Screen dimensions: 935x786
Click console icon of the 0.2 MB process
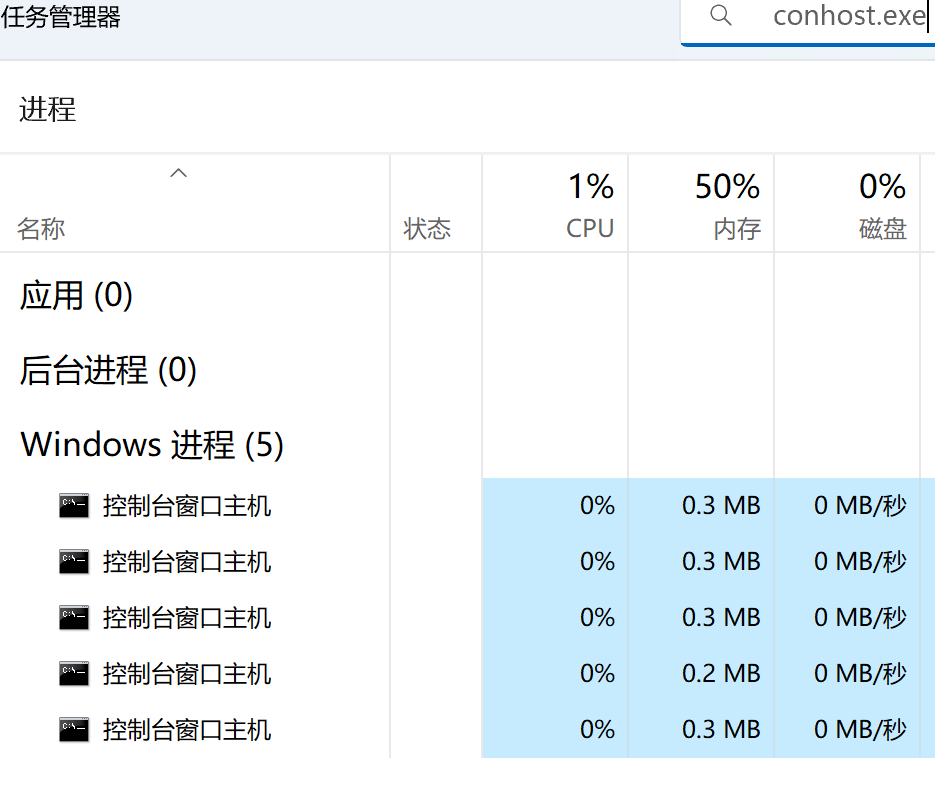(x=74, y=674)
